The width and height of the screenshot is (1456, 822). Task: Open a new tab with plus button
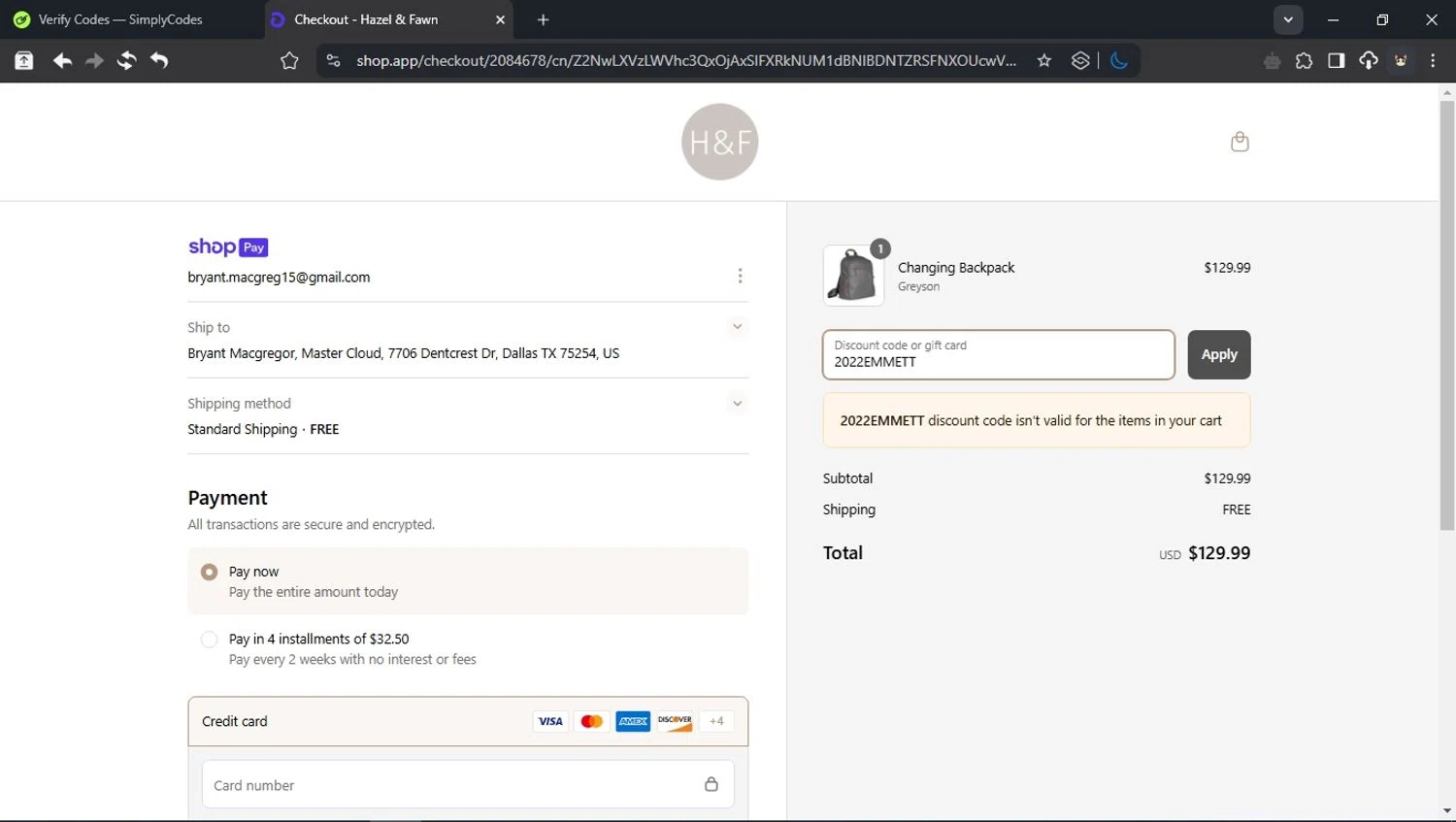543,19
